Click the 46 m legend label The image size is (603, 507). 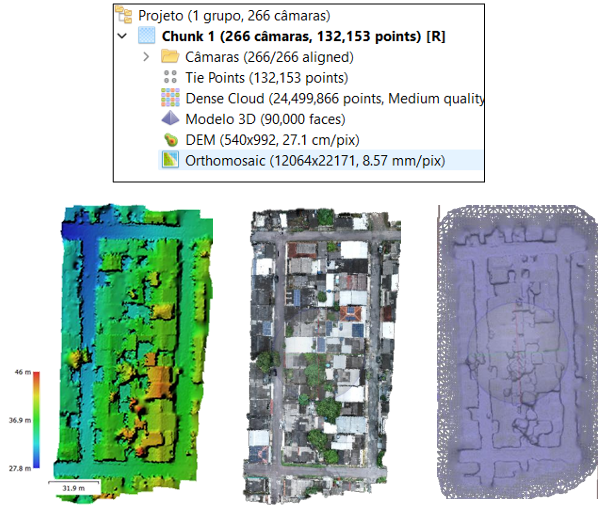(x=22, y=372)
